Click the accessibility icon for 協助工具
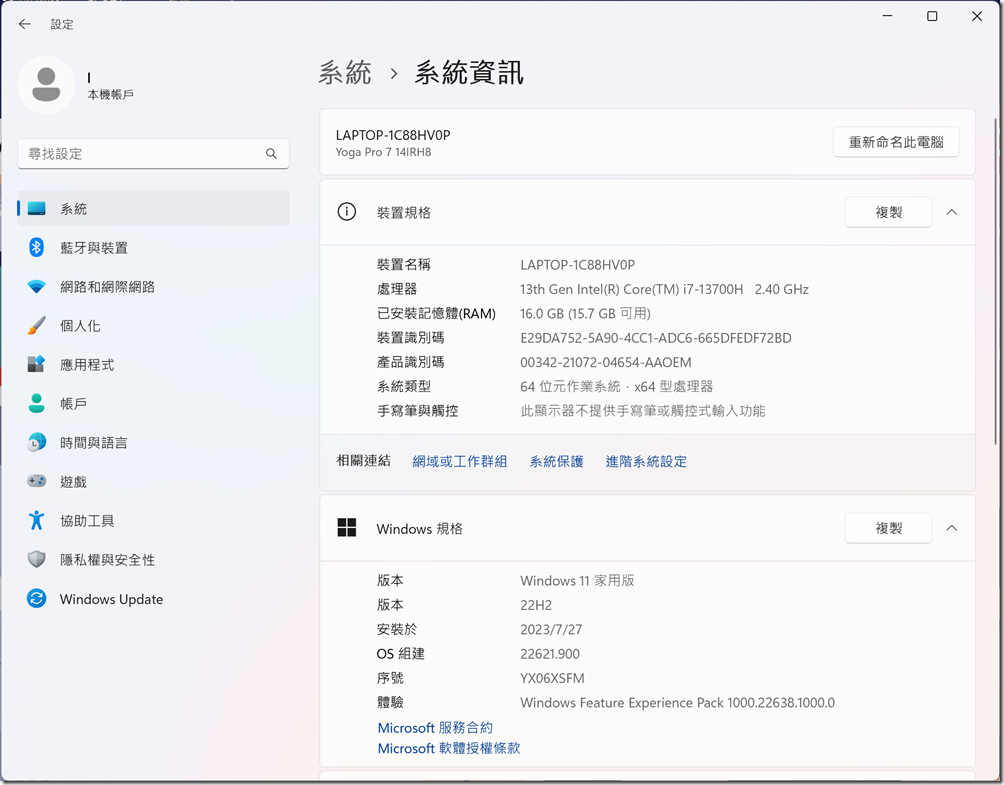 point(37,521)
